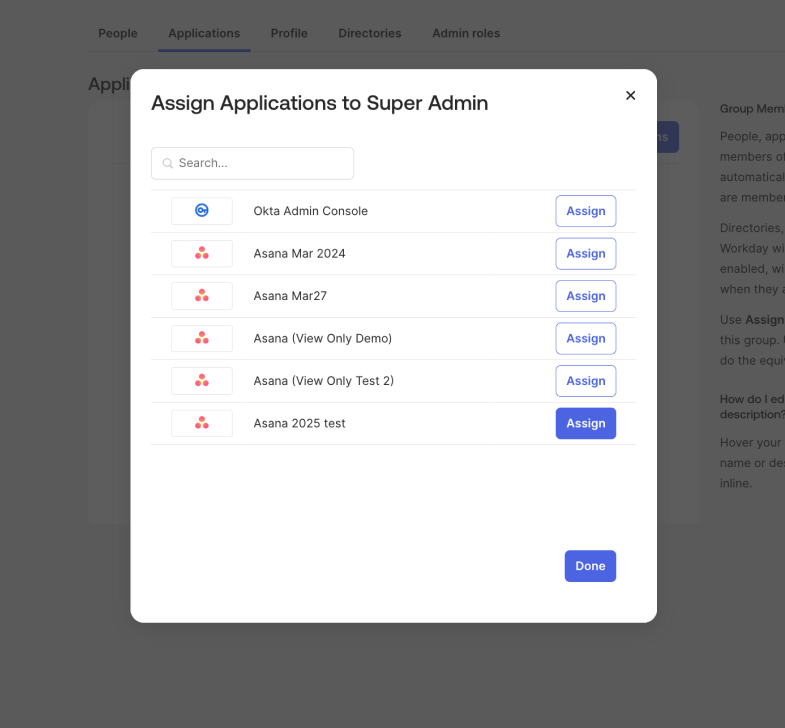The image size is (785, 728).
Task: Assign Okta Admin Console to the group
Action: coord(585,211)
